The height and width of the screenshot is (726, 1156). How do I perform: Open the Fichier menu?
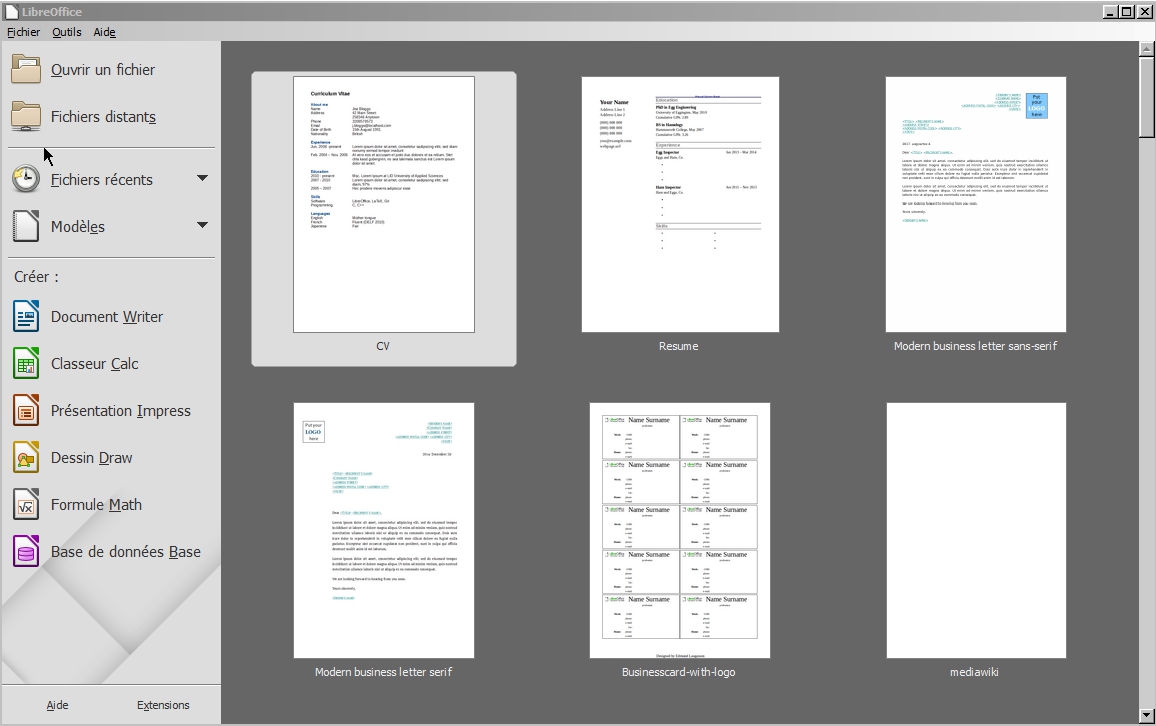click(x=24, y=32)
